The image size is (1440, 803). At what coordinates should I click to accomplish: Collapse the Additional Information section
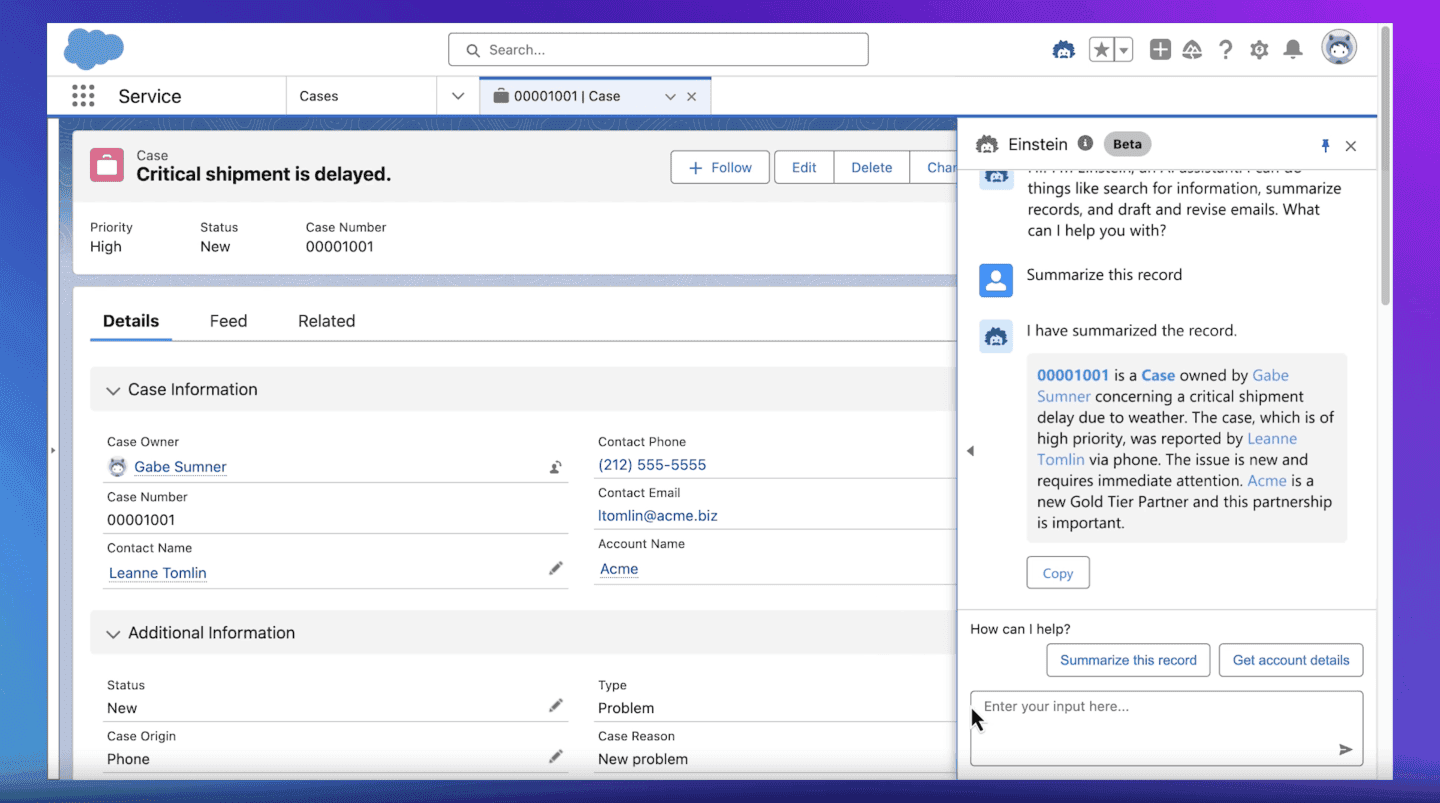point(113,633)
